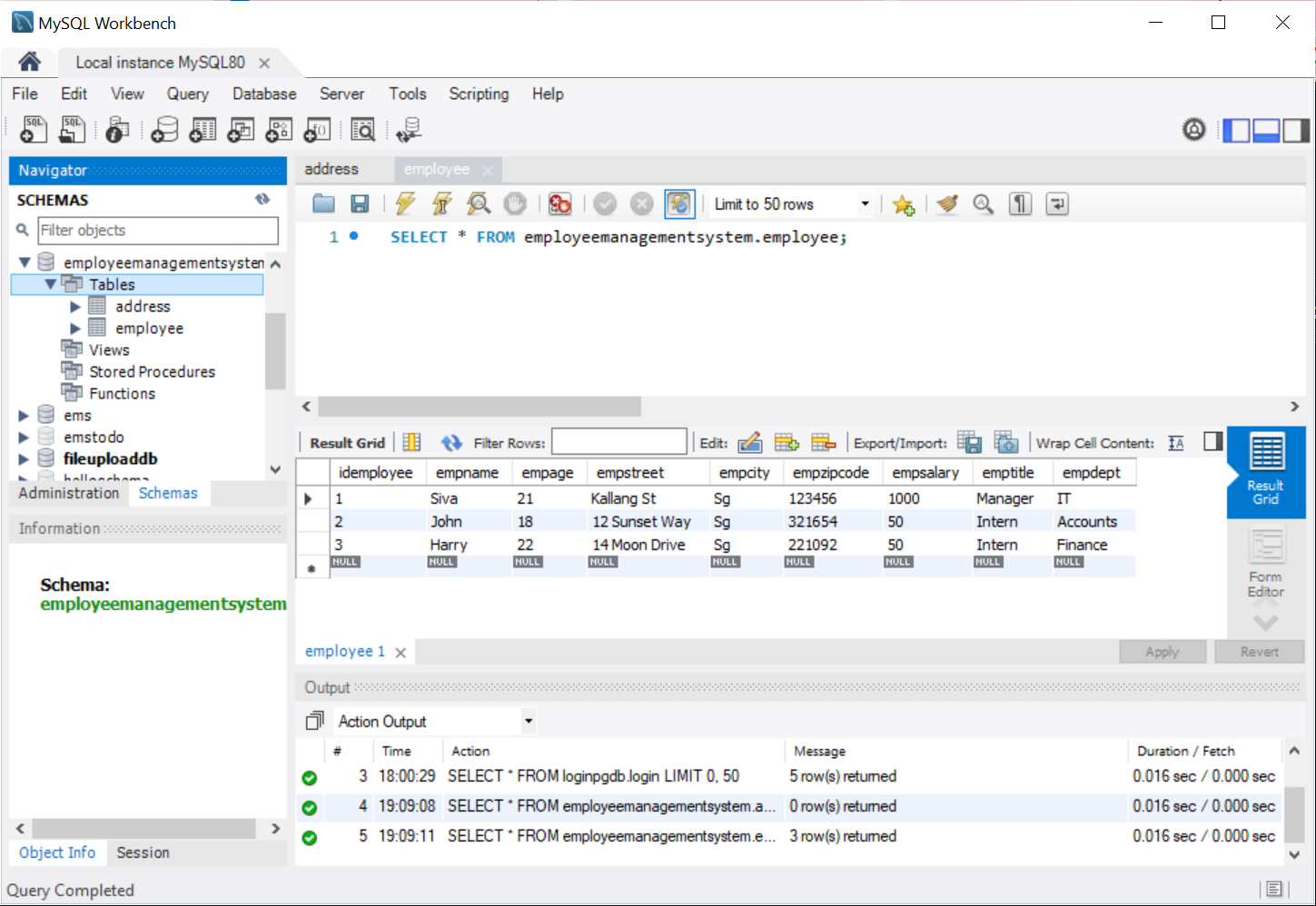
Task: Toggle wrap cell content in result grid
Action: coord(1175,442)
